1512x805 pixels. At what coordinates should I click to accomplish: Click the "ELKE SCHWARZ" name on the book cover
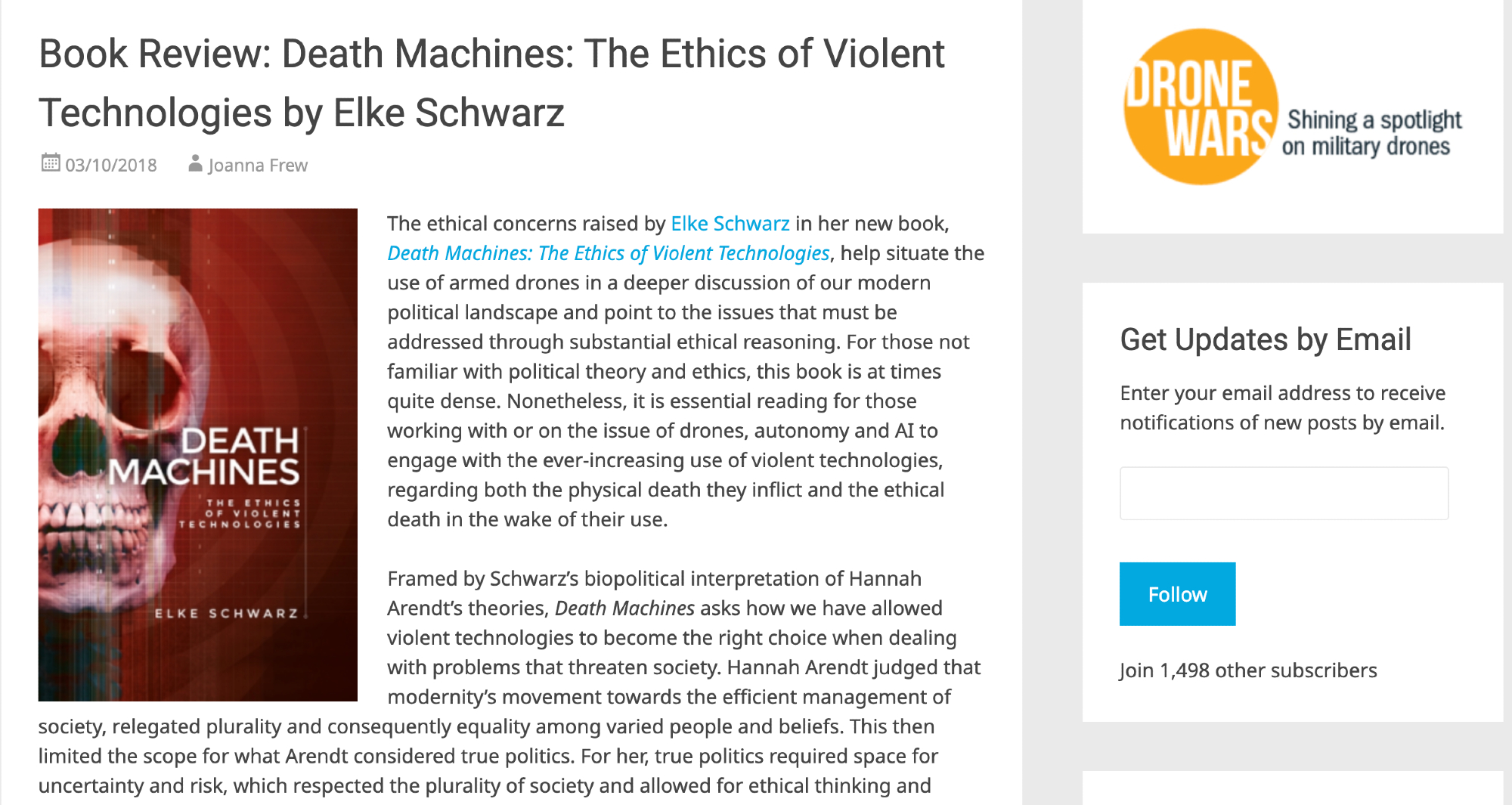coord(226,613)
